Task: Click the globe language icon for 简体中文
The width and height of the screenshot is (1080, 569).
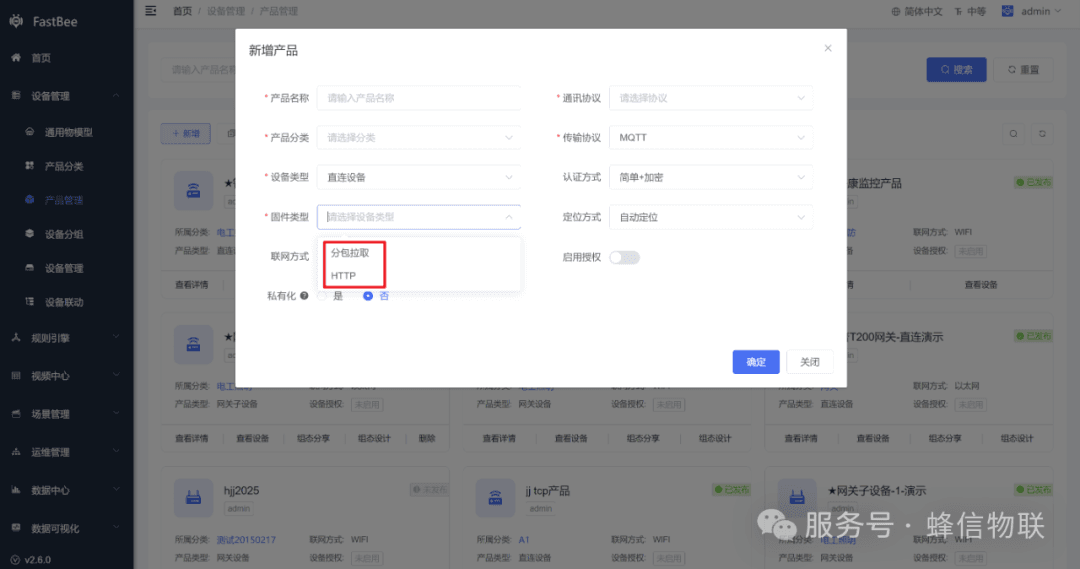Action: [895, 11]
